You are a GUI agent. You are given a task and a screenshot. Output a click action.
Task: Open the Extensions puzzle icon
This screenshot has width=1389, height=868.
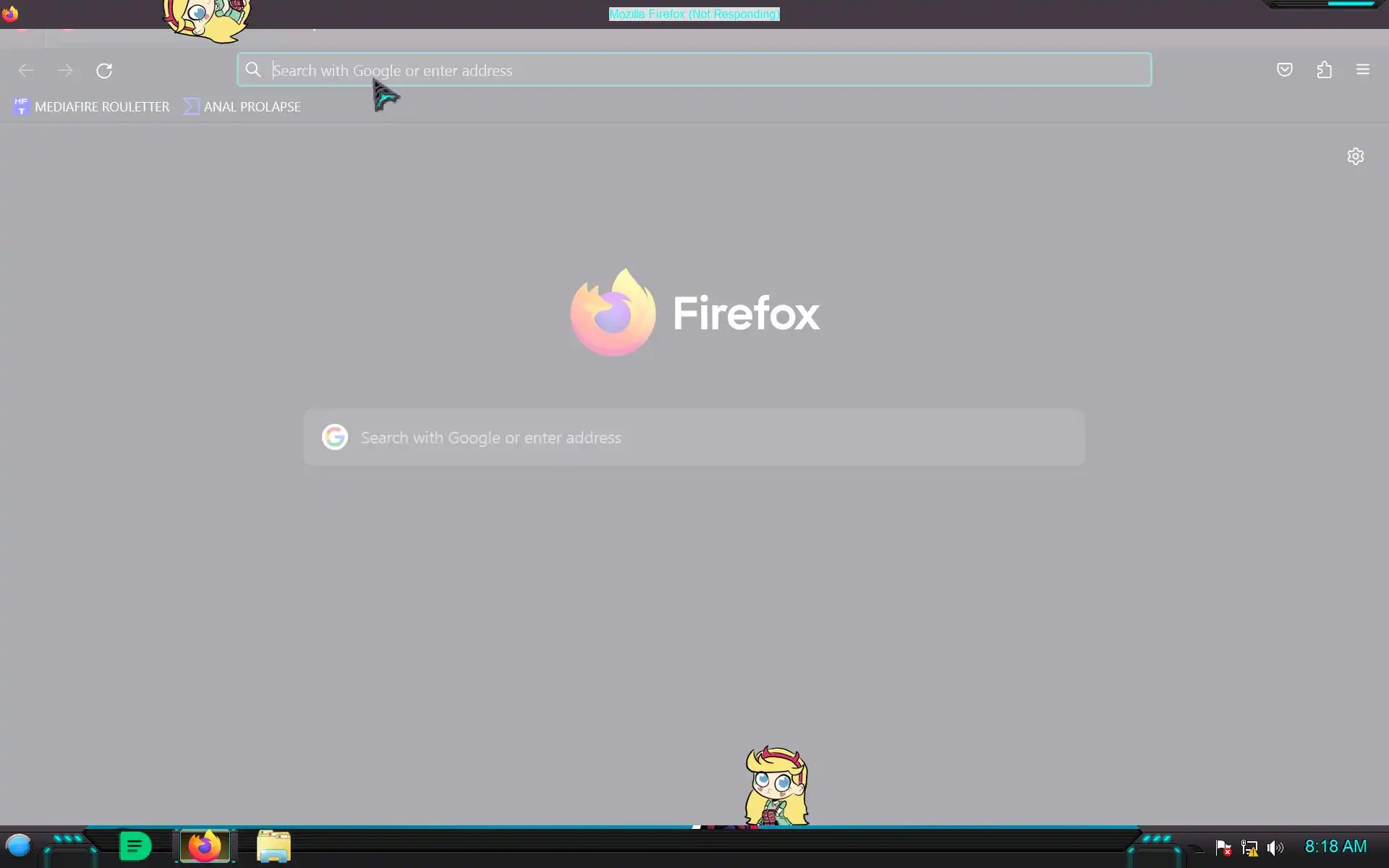[1324, 69]
